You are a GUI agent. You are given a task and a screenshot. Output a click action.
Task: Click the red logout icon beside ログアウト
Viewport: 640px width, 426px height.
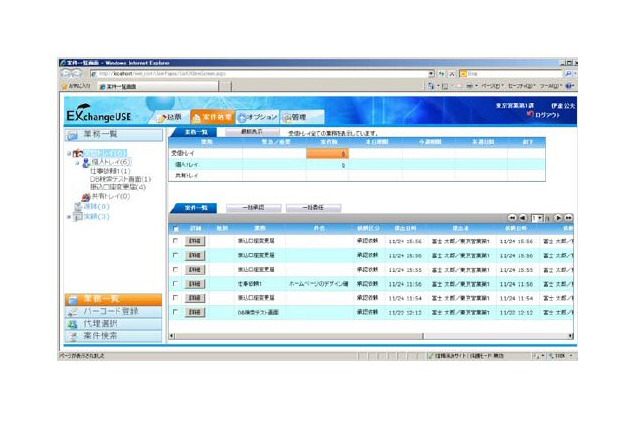coord(530,115)
